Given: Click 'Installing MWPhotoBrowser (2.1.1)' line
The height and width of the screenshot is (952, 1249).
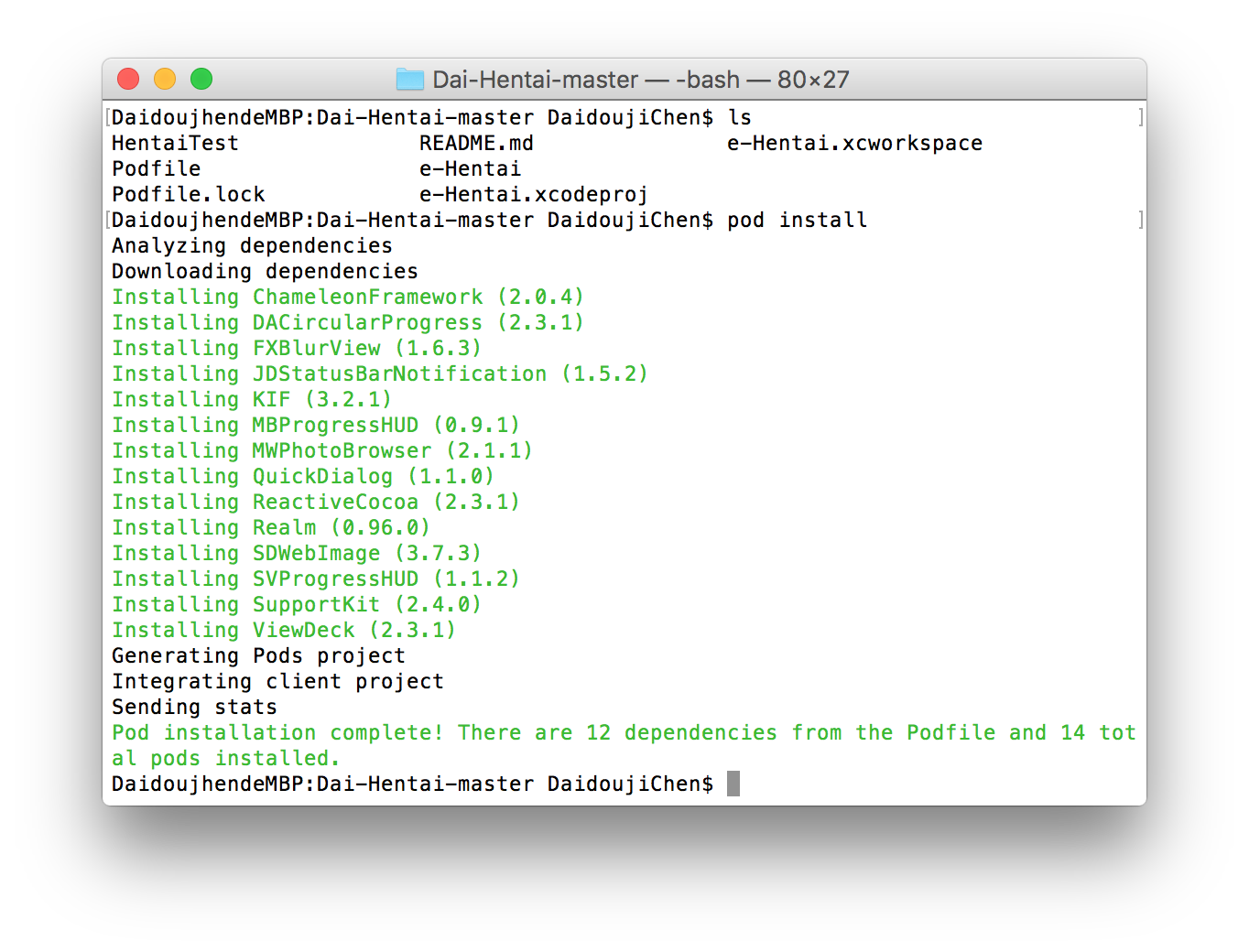Looking at the screenshot, I should pyautogui.click(x=322, y=451).
